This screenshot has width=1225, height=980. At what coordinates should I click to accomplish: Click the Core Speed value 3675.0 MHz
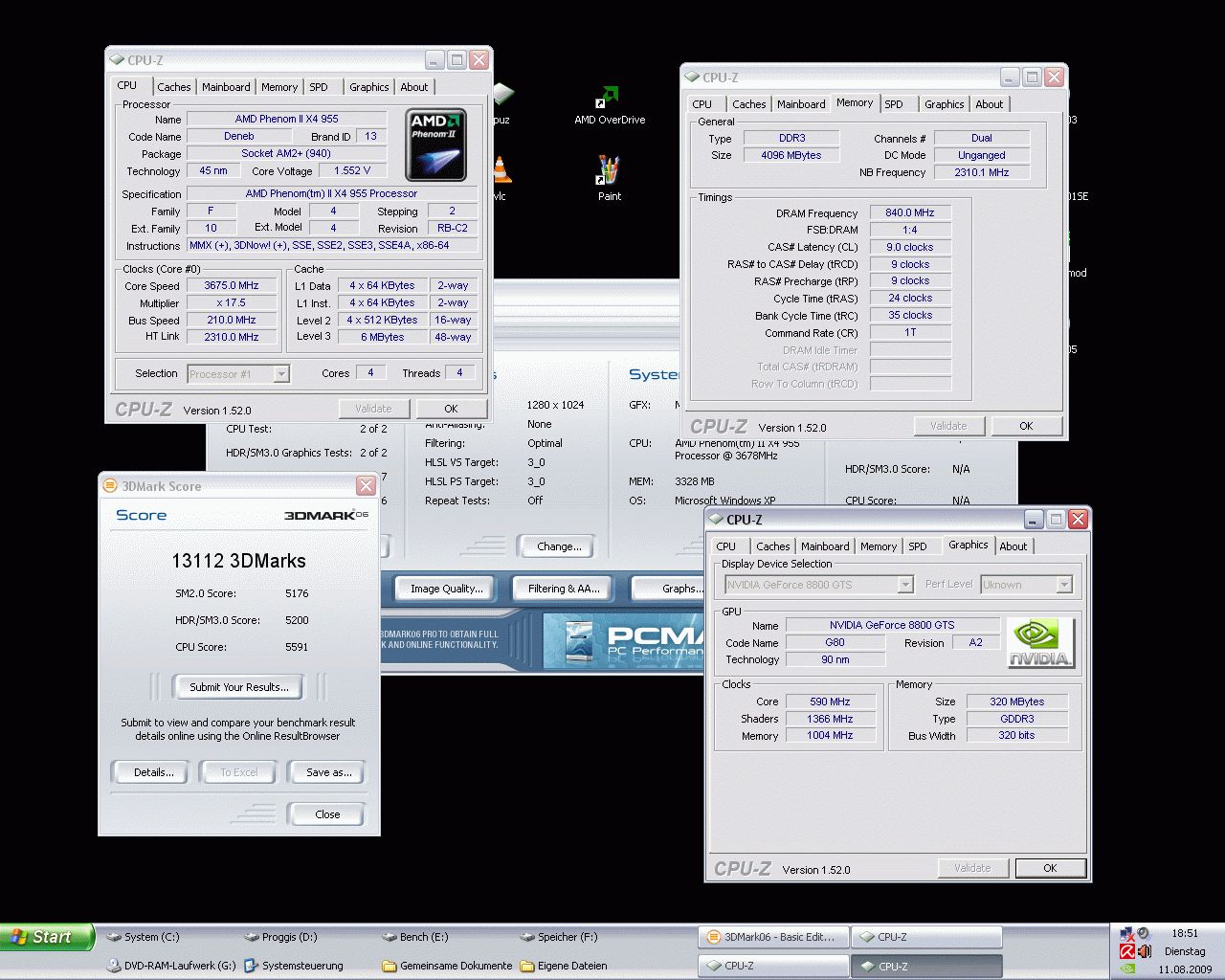tap(232, 285)
